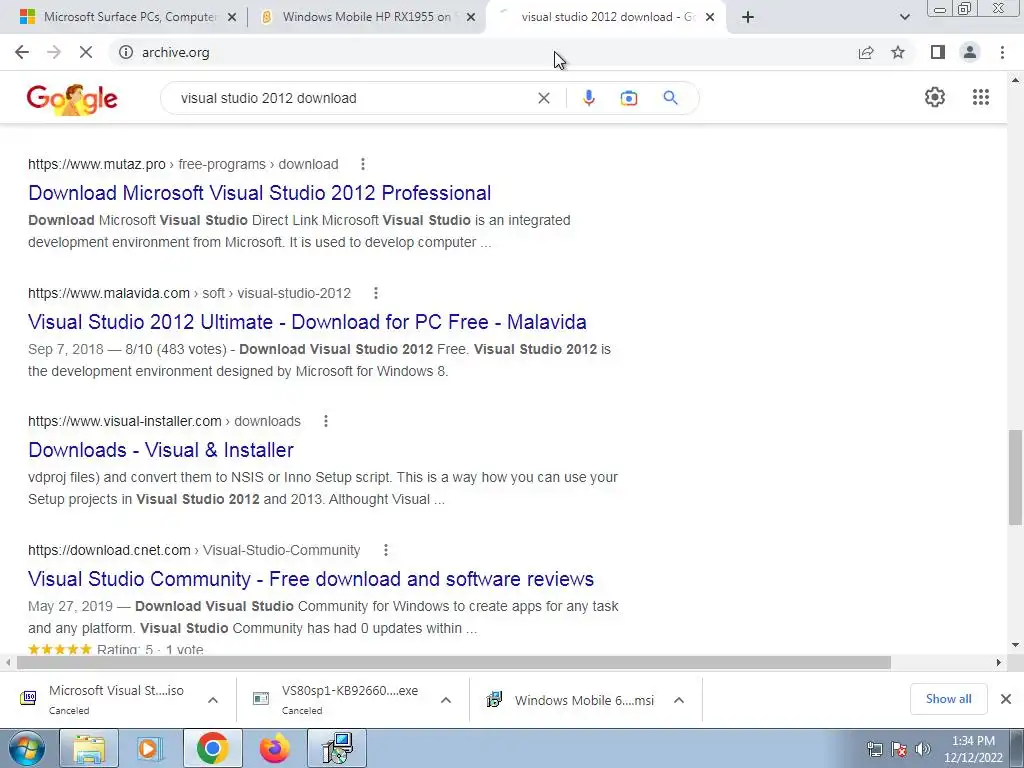Open Downloads - Visual & Installer result
The width and height of the screenshot is (1024, 768).
pos(161,450)
